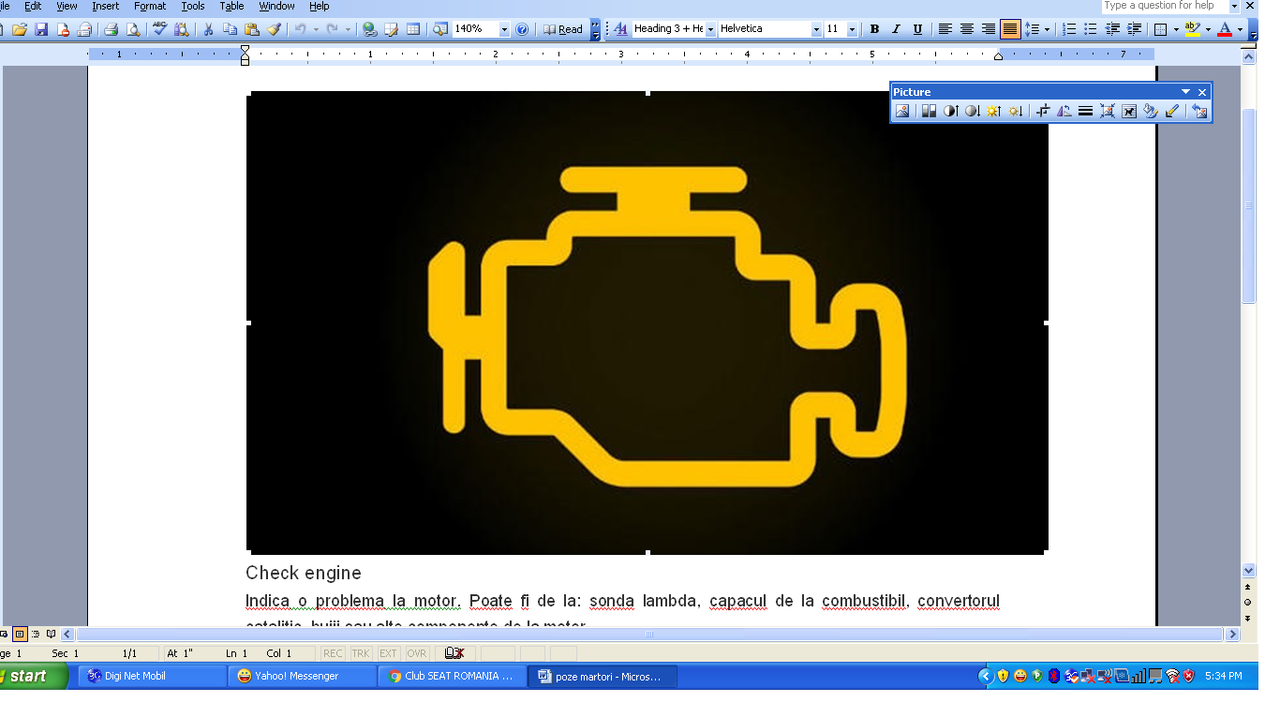Open the Line Spacing dropdown arrow

[x=1047, y=29]
